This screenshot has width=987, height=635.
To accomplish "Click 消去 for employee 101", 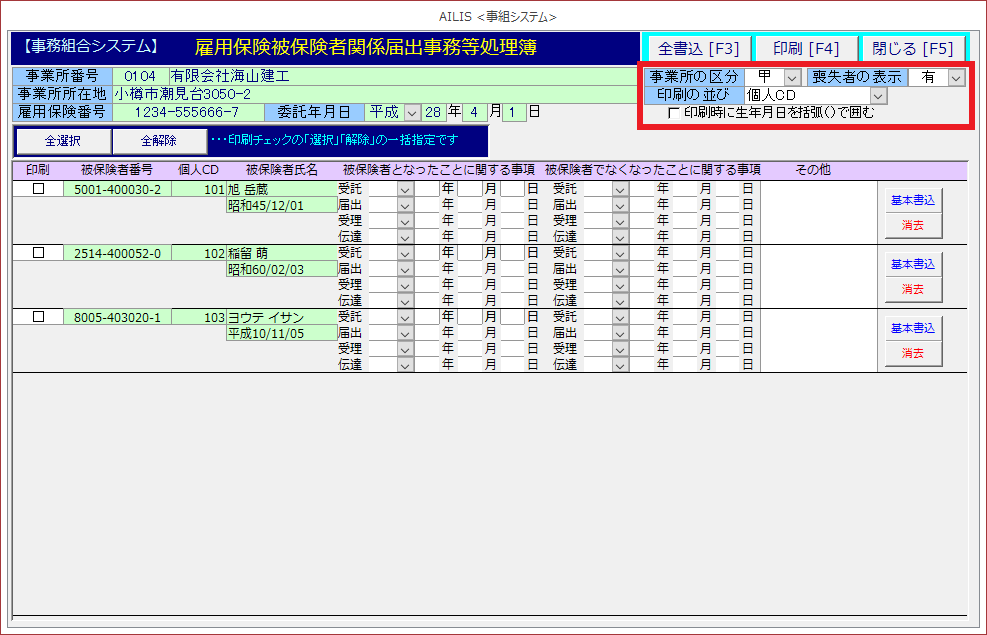I will (x=912, y=225).
